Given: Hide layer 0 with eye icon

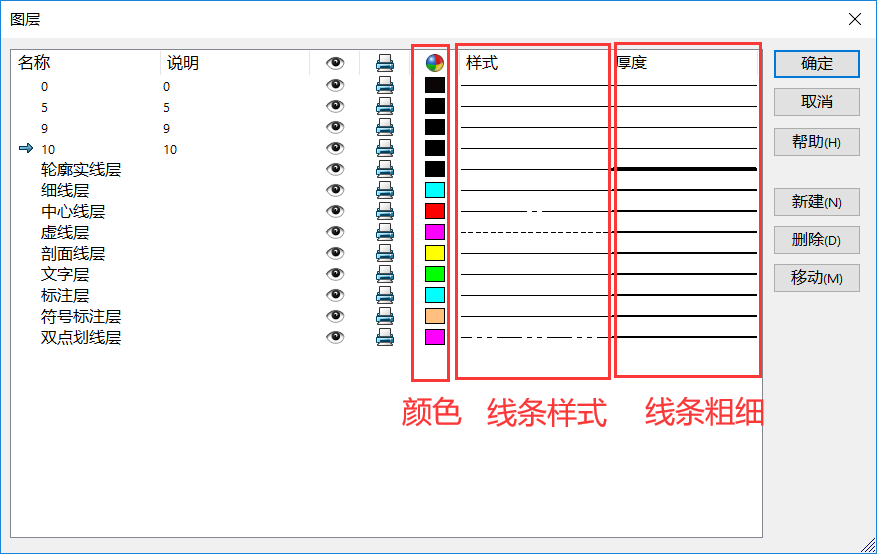Looking at the screenshot, I should 335,85.
